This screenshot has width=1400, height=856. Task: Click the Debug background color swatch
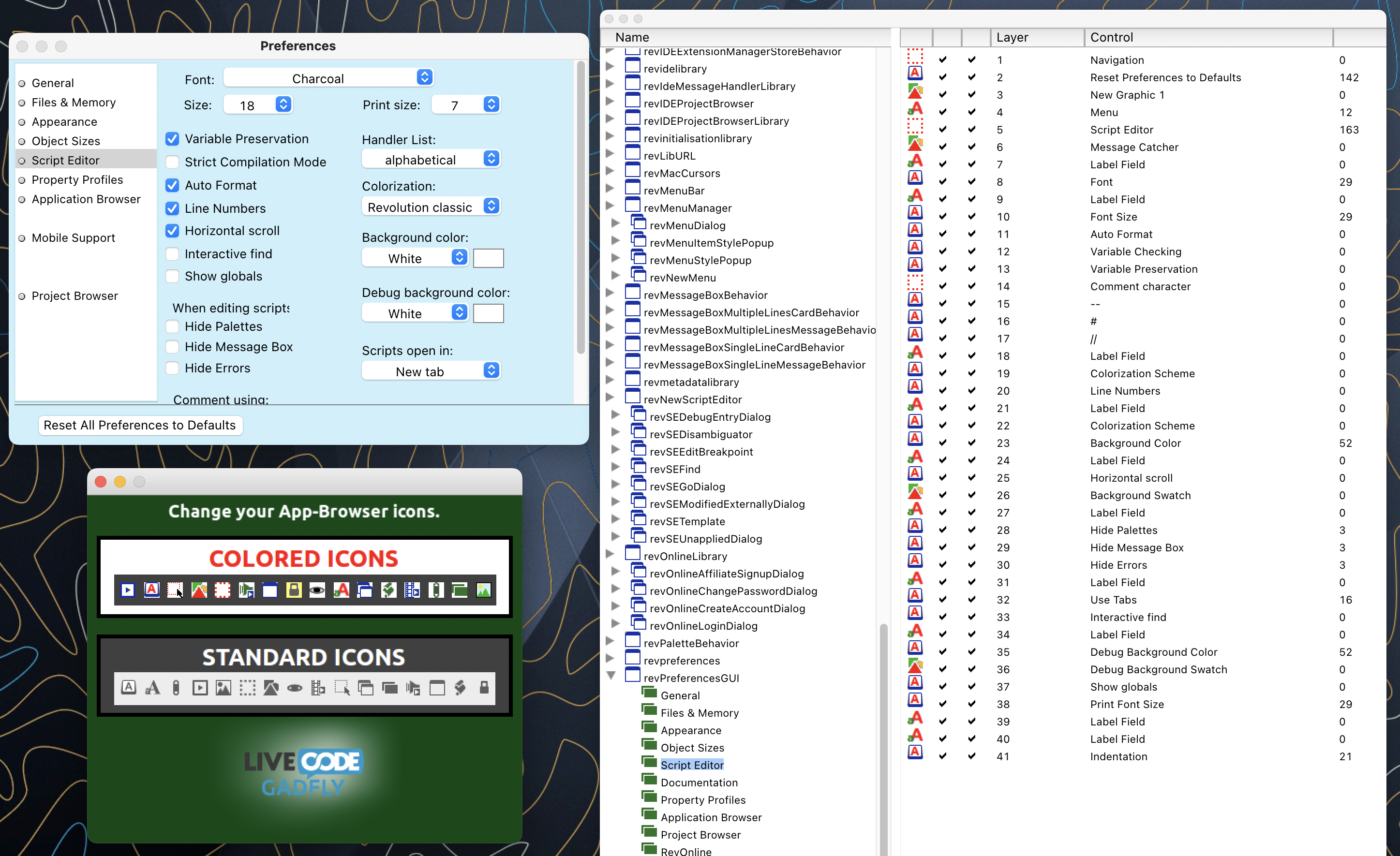[488, 313]
